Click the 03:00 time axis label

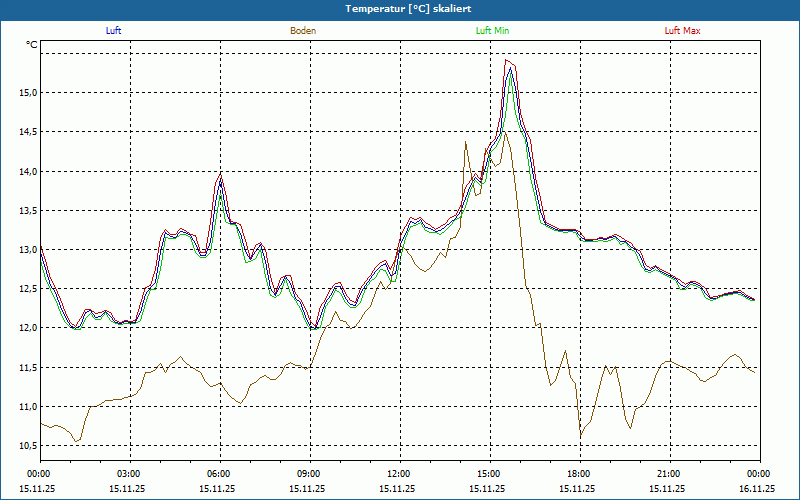point(129,474)
